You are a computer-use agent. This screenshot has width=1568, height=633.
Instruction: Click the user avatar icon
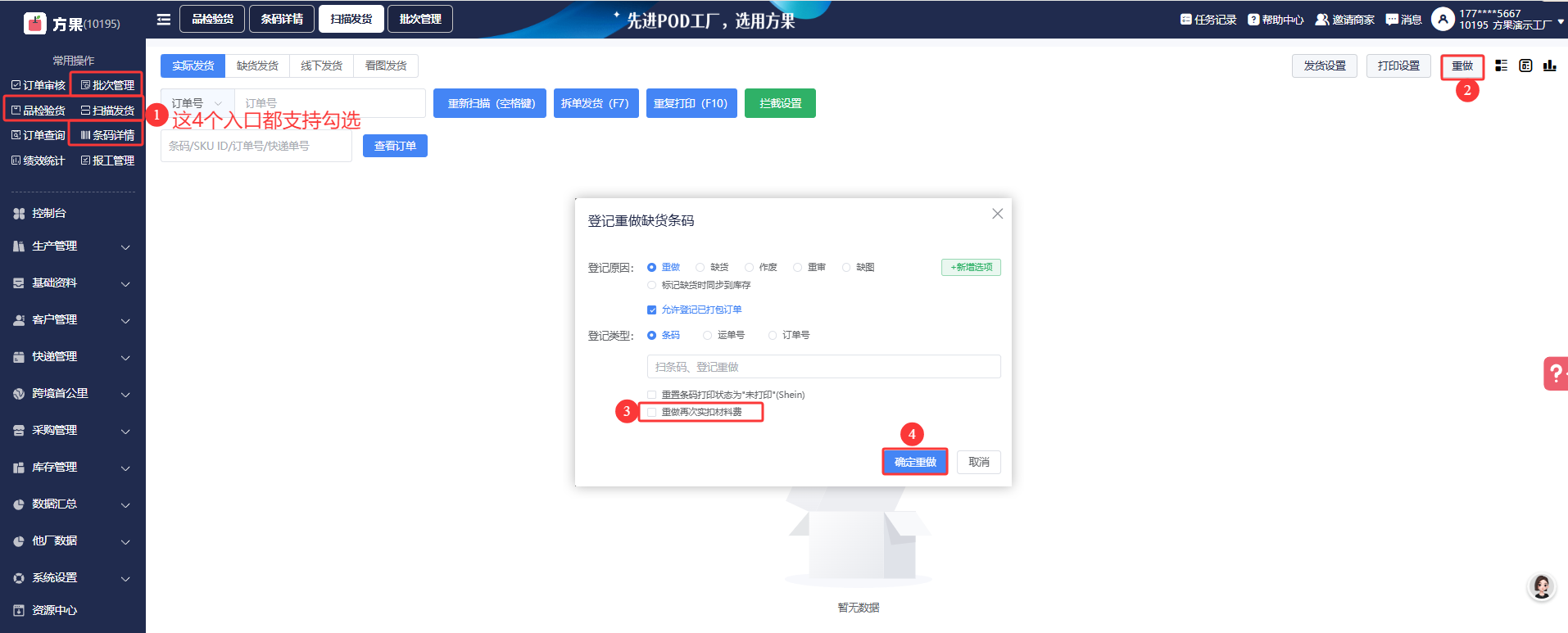pyautogui.click(x=1443, y=19)
